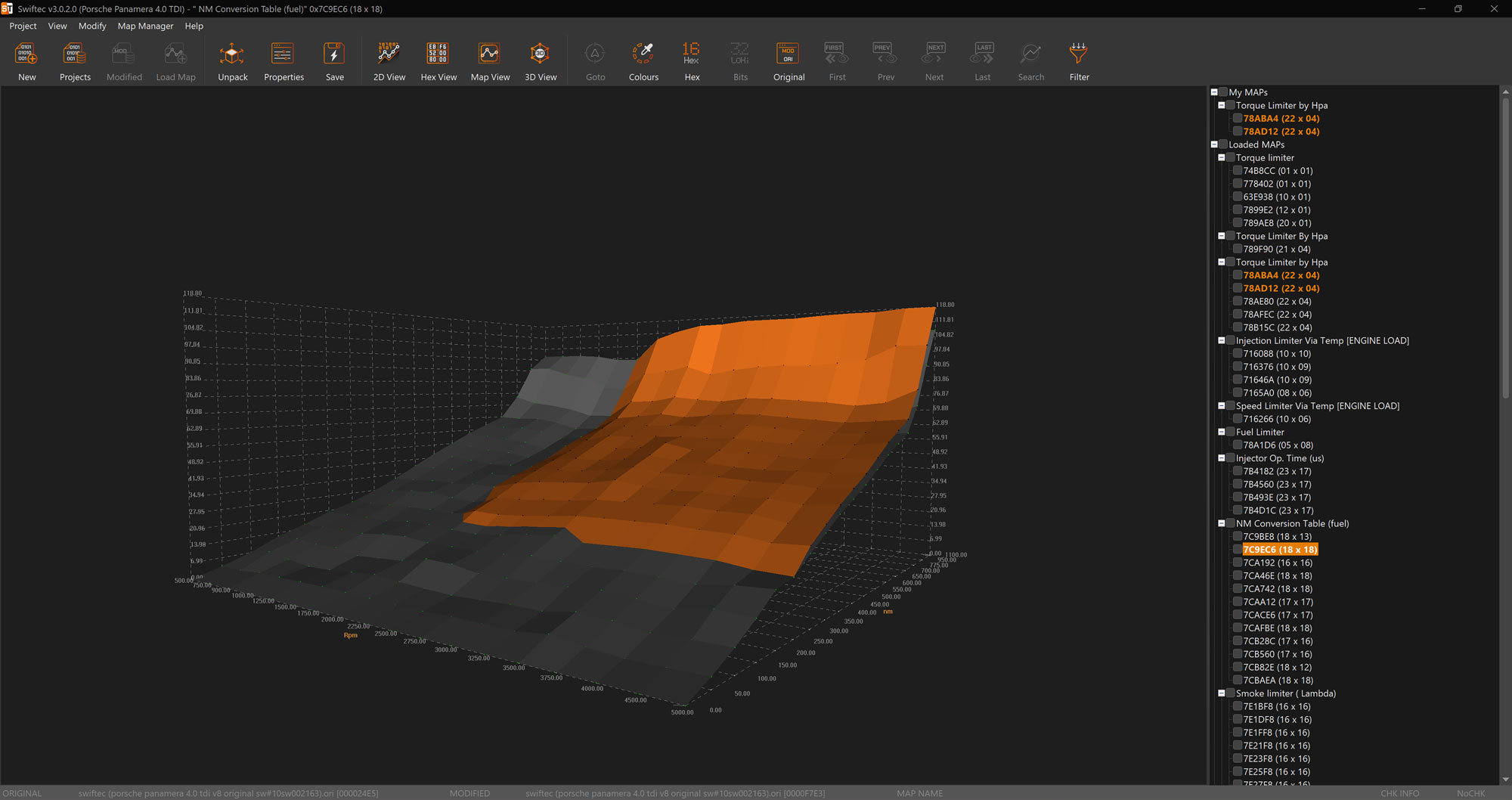
Task: Collapse the Injector Op. Time (us) group
Action: pos(1222,458)
